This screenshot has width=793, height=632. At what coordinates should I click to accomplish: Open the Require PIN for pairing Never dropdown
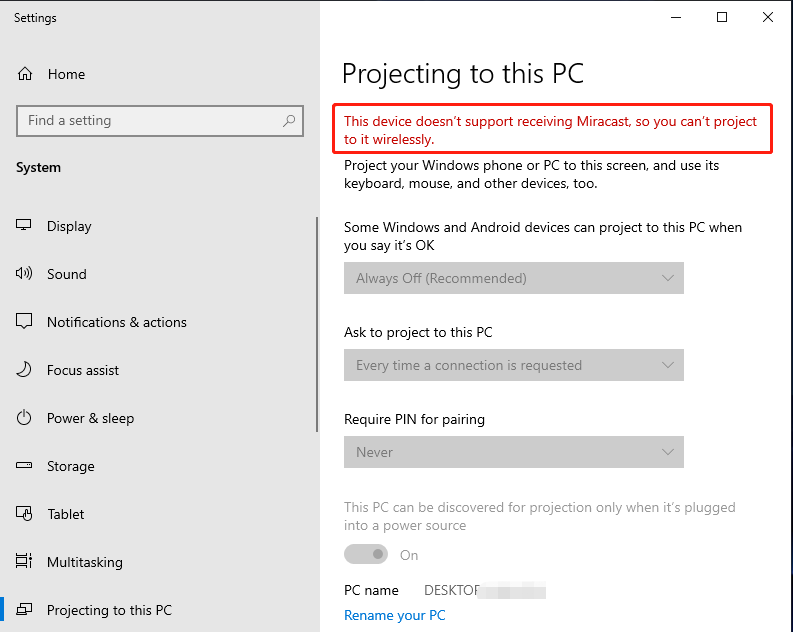click(514, 452)
